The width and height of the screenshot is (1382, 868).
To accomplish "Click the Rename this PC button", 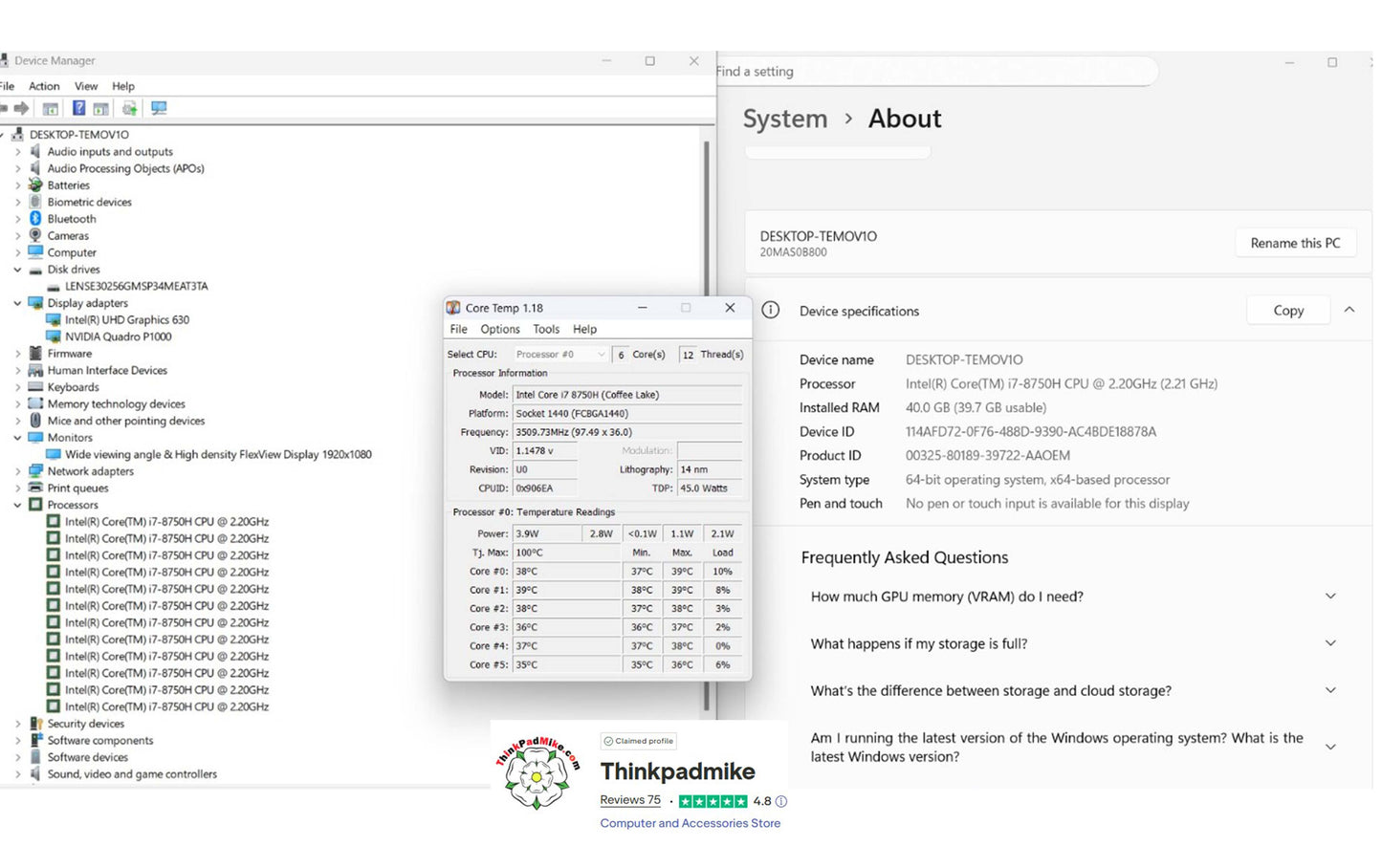I will 1296,244.
